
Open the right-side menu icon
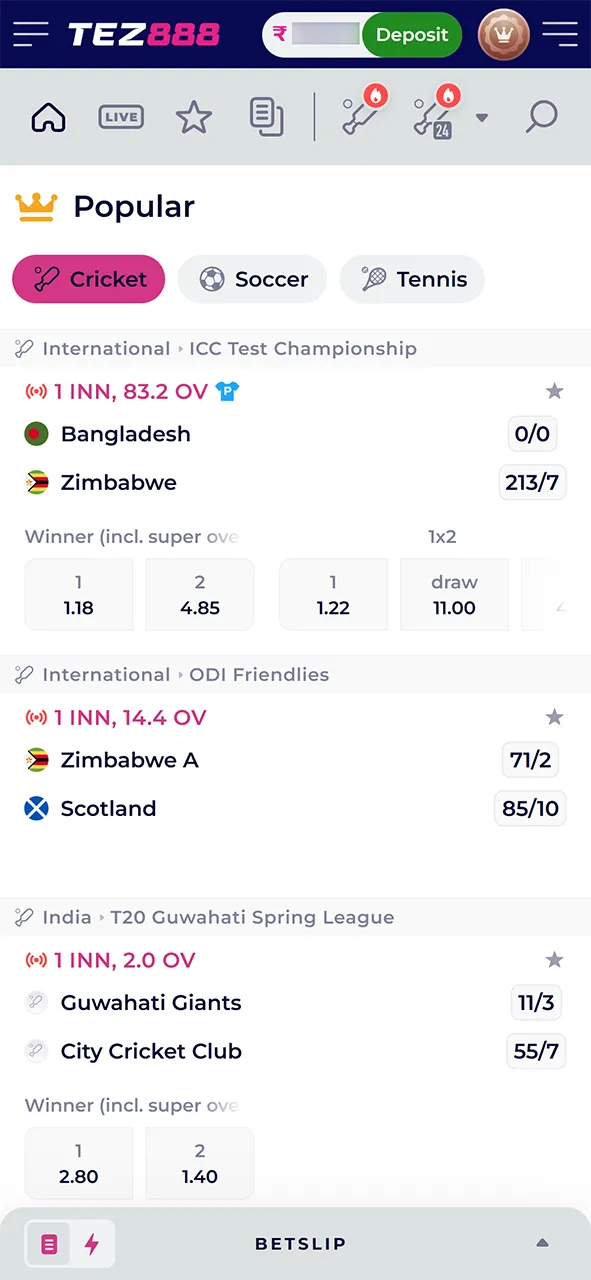pos(560,35)
